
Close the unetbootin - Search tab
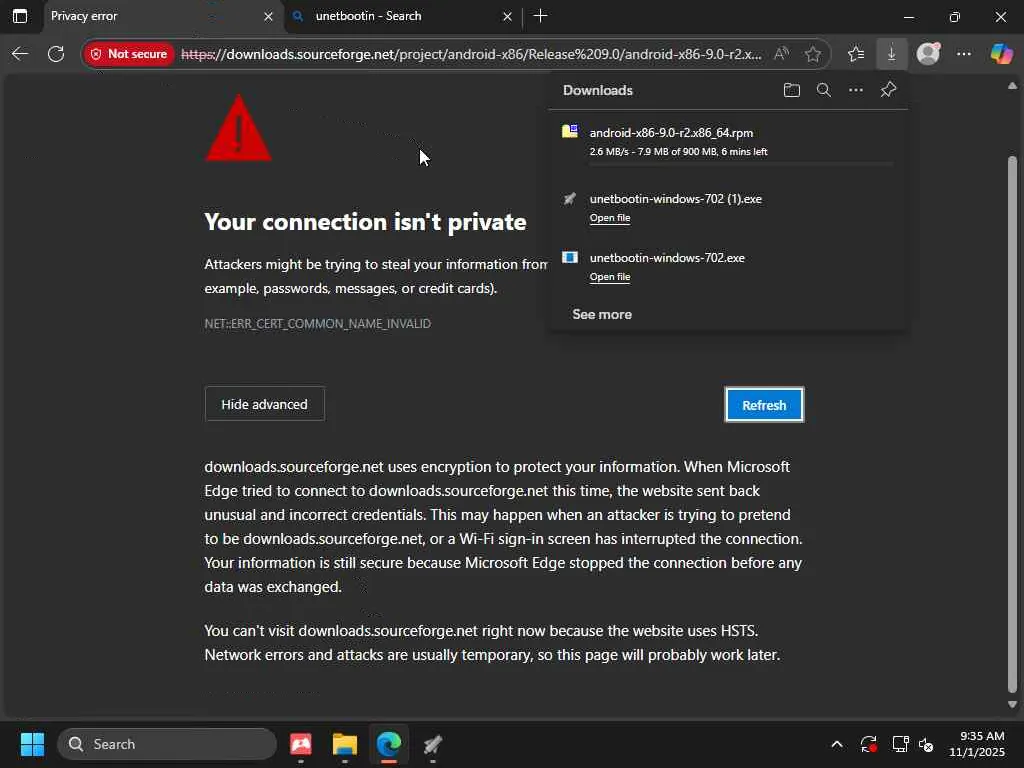pos(507,17)
